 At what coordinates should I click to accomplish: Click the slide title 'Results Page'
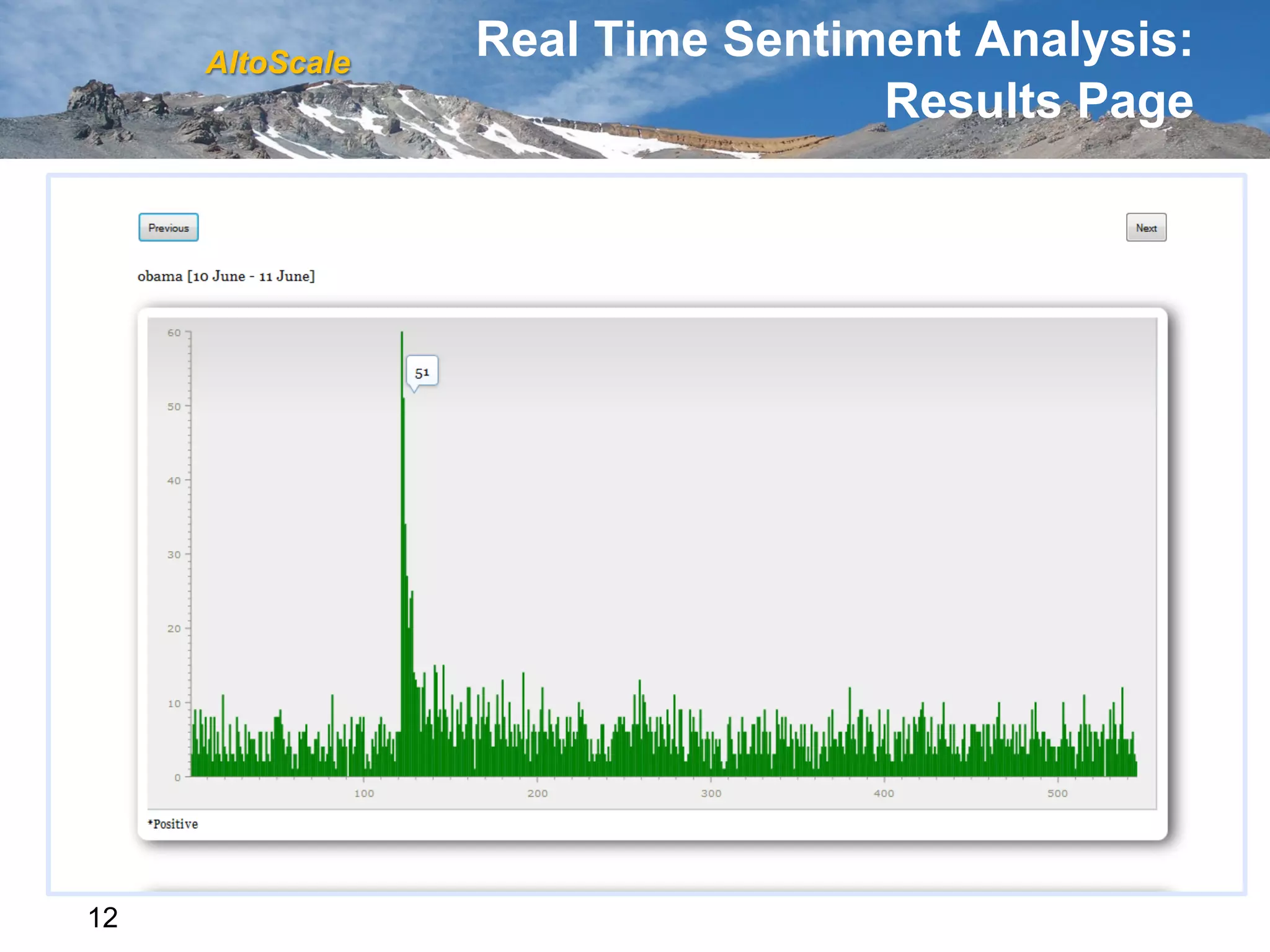tap(1039, 100)
